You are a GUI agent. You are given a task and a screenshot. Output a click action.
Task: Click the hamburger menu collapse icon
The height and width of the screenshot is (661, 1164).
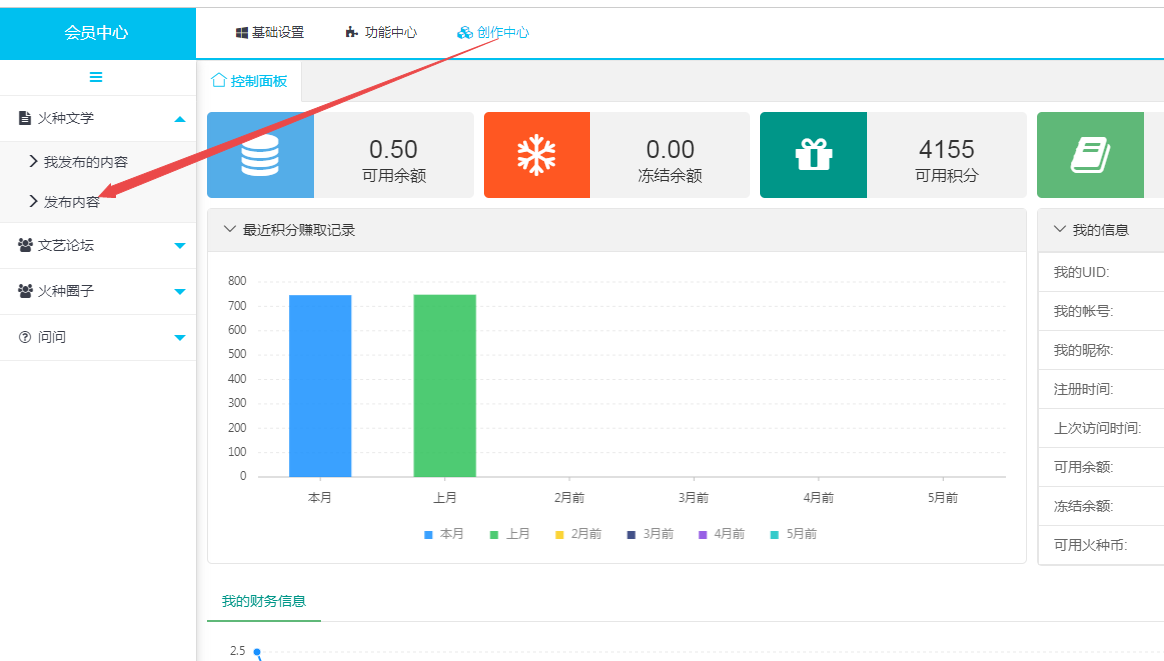[x=96, y=77]
